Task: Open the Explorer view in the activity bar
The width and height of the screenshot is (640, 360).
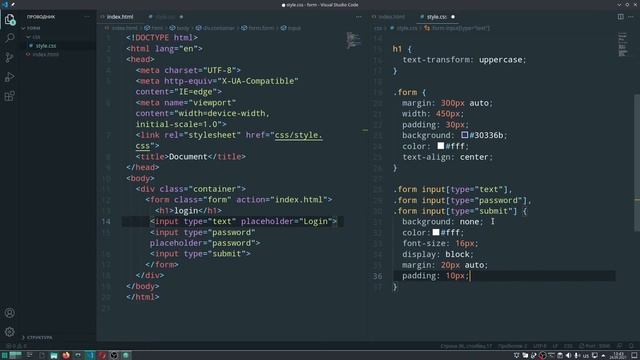Action: click(9, 19)
